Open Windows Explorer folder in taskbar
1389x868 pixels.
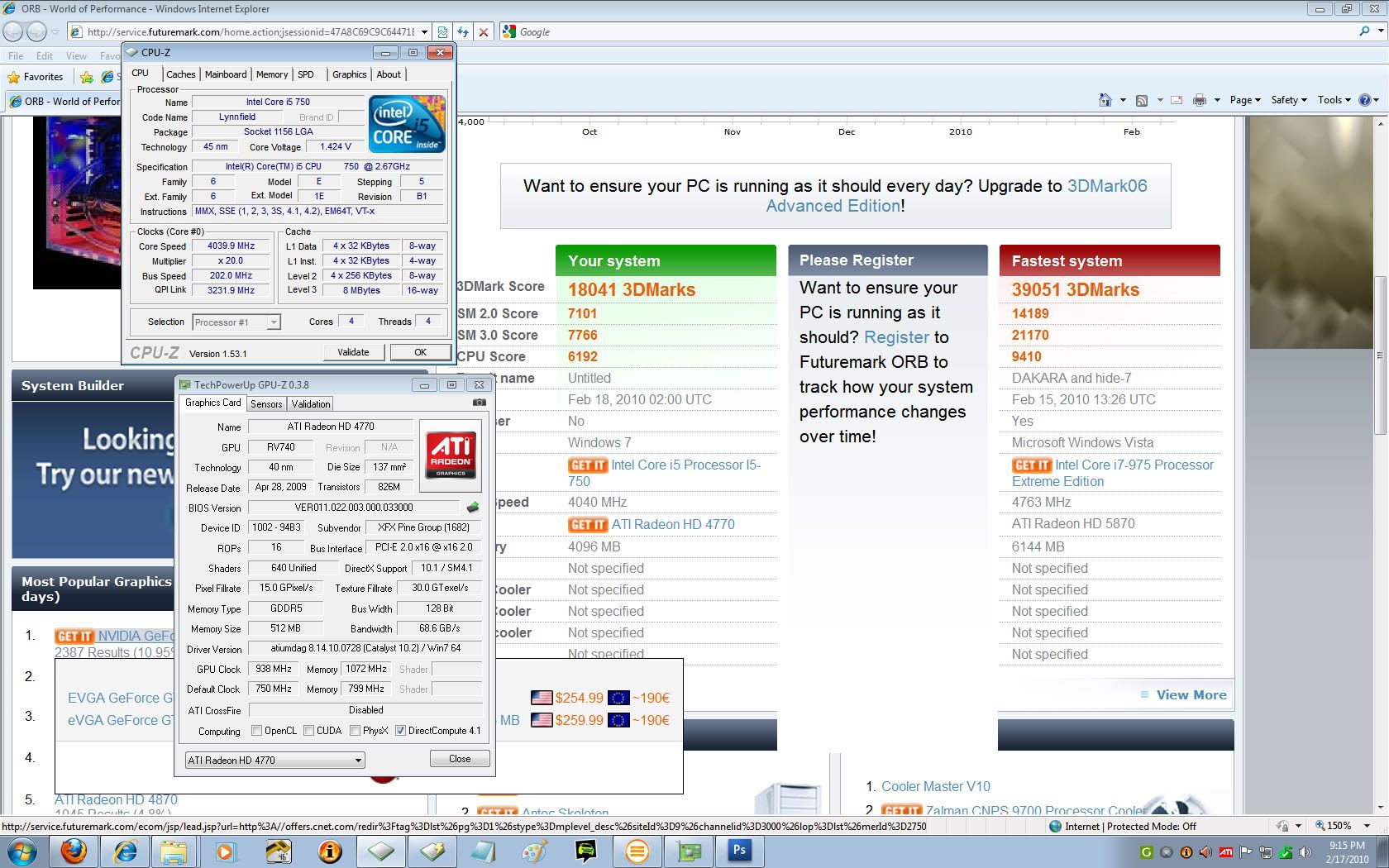tap(174, 851)
